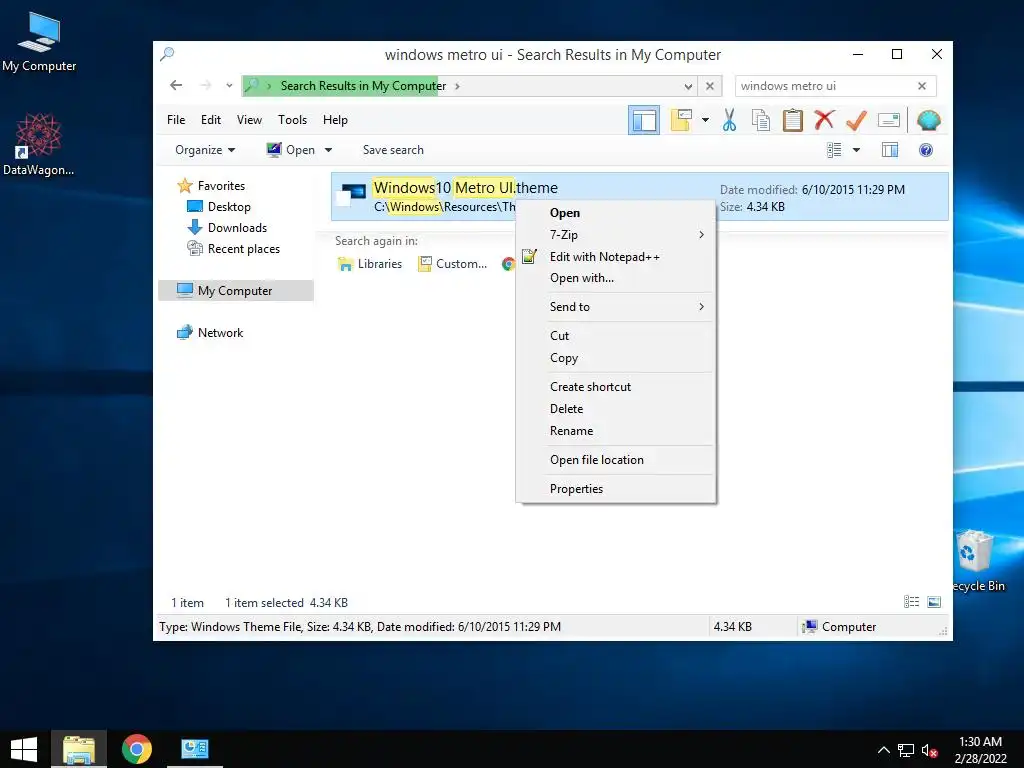Click the Save search button

point(393,150)
